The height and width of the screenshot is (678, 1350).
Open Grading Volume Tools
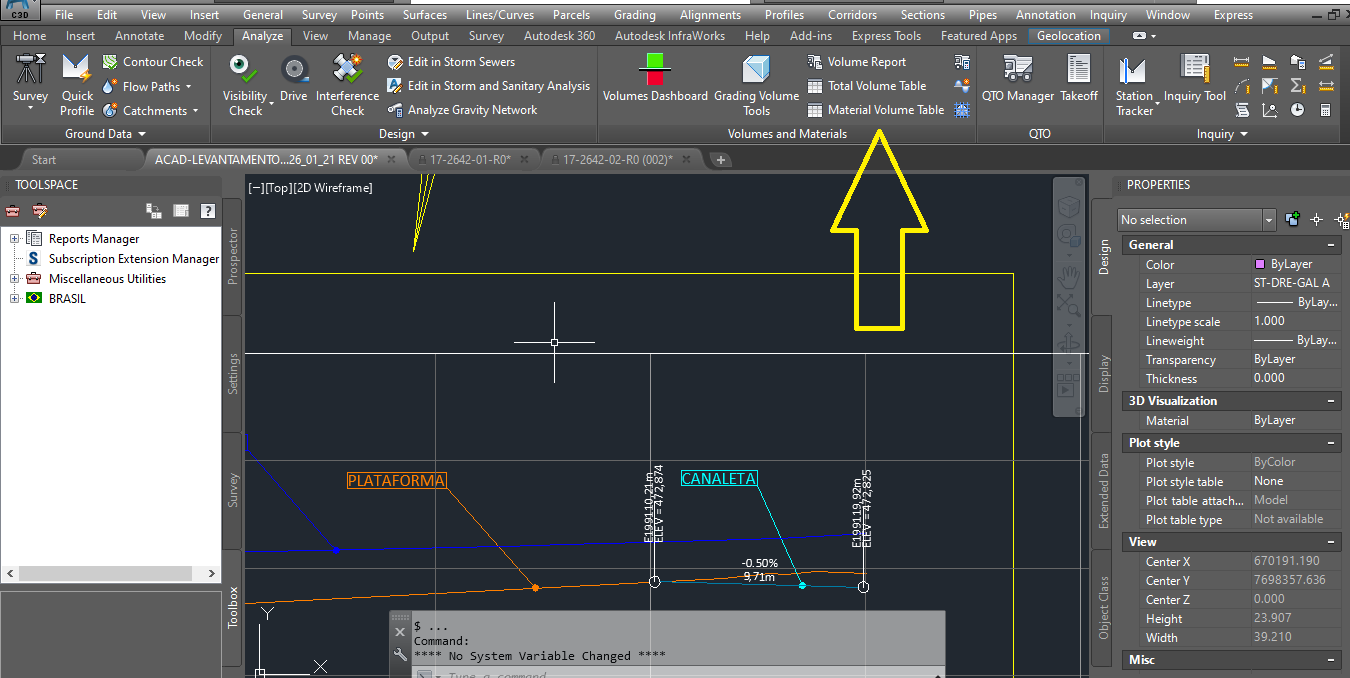[x=756, y=85]
